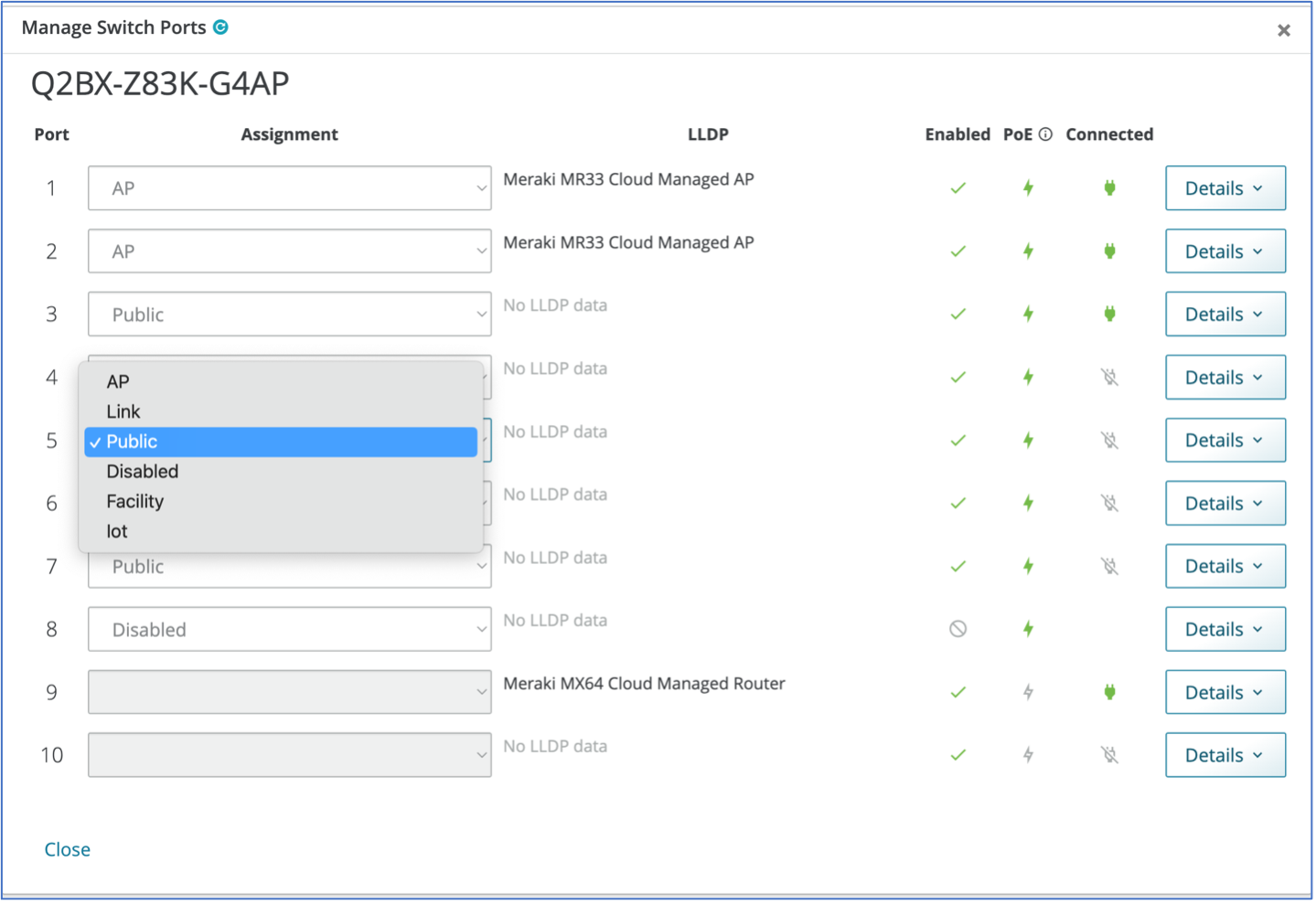The width and height of the screenshot is (1316, 905).
Task: Select Facility from the open assignment list
Action: (135, 501)
